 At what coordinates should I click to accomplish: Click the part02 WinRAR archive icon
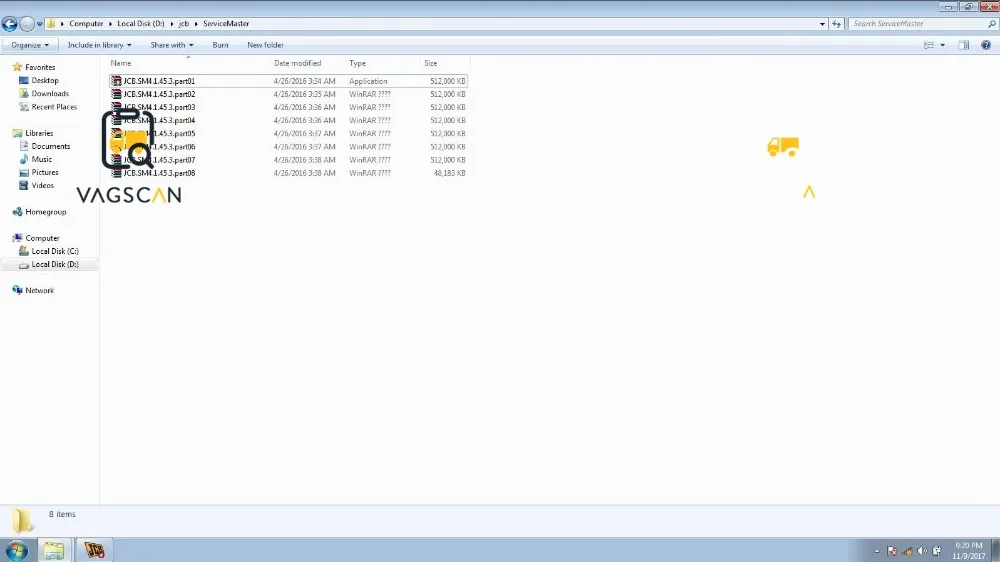pyautogui.click(x=116, y=94)
